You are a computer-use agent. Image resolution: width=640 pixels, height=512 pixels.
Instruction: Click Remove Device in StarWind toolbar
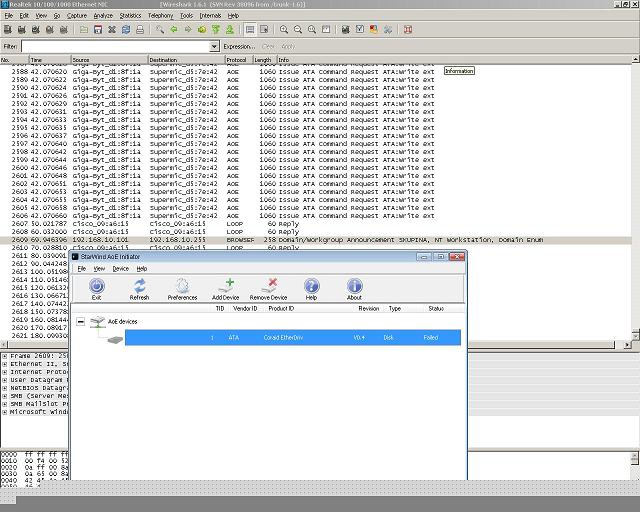(x=268, y=289)
